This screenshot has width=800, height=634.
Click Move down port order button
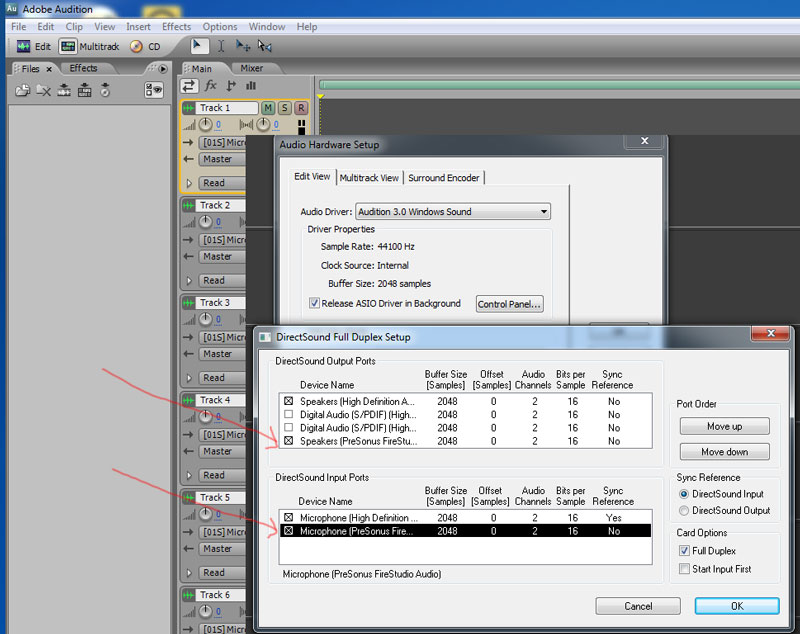coord(724,452)
